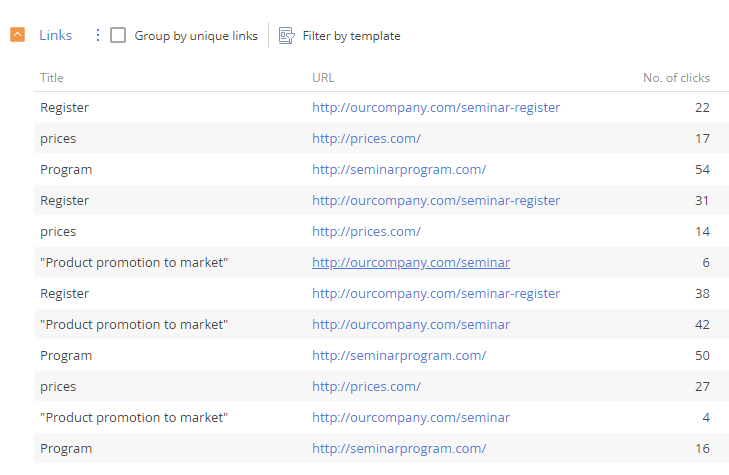
Task: Select Register row with 31 clicks
Action: click(x=381, y=200)
